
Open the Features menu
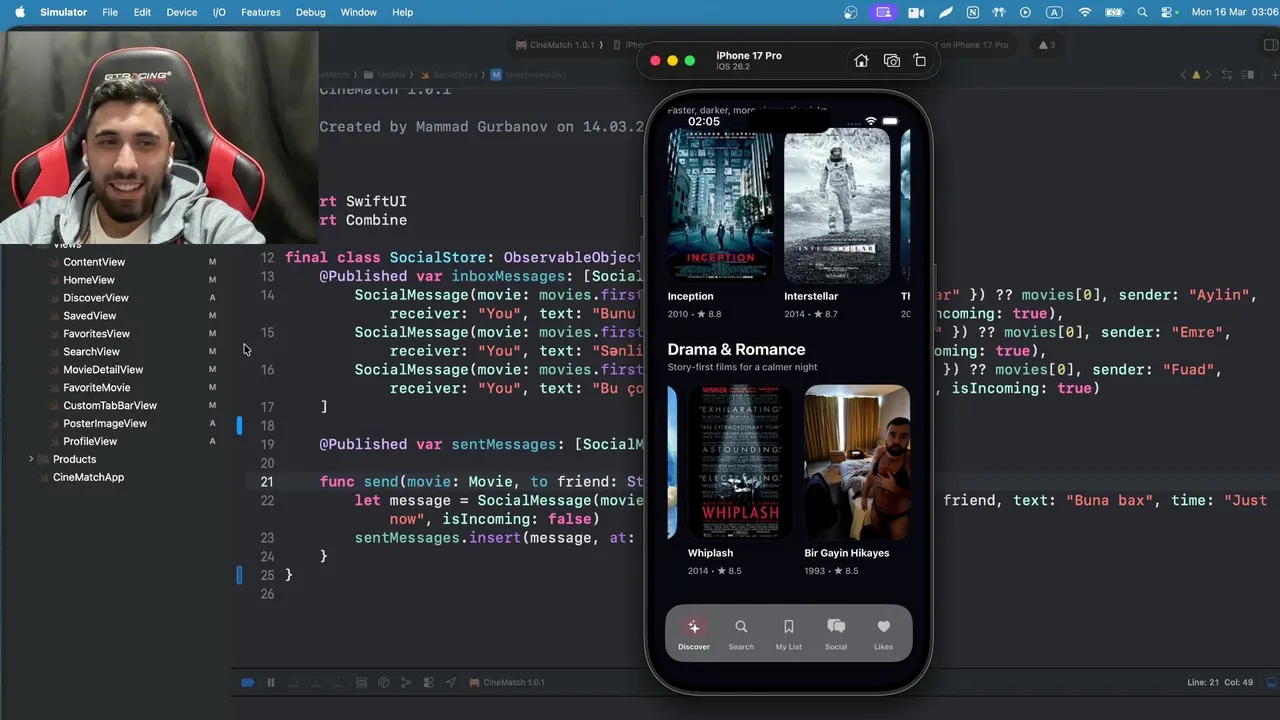[x=261, y=12]
